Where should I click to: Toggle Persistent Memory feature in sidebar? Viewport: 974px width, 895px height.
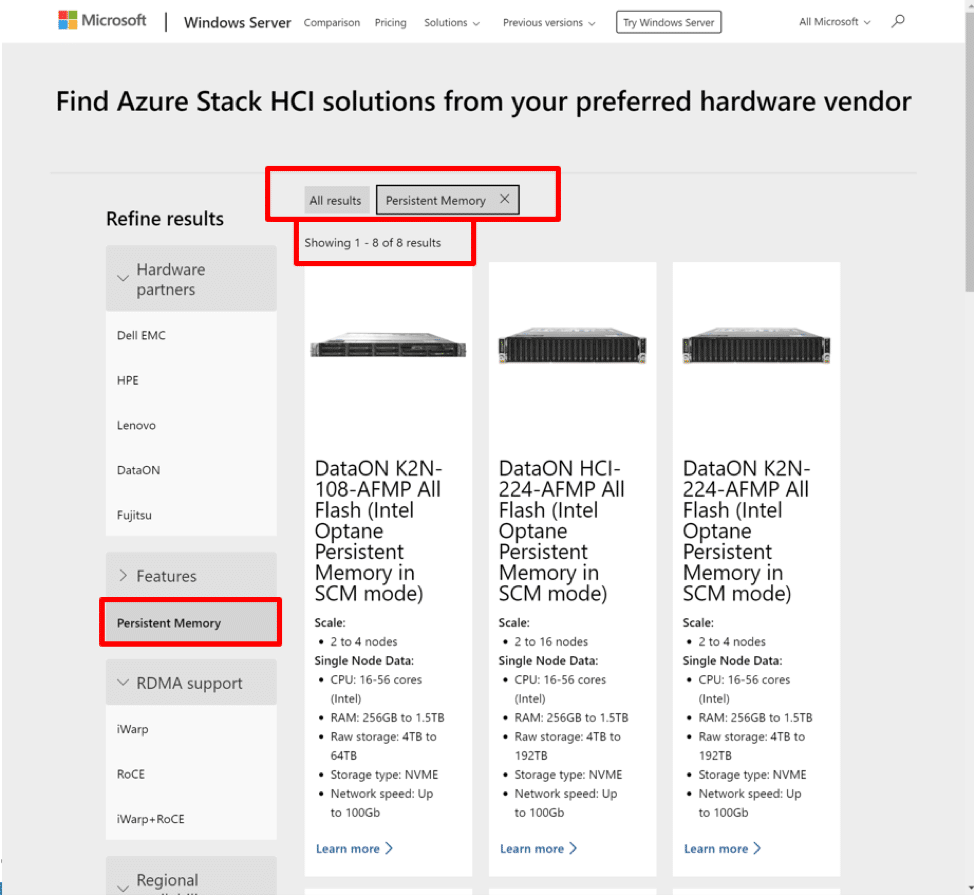(191, 623)
